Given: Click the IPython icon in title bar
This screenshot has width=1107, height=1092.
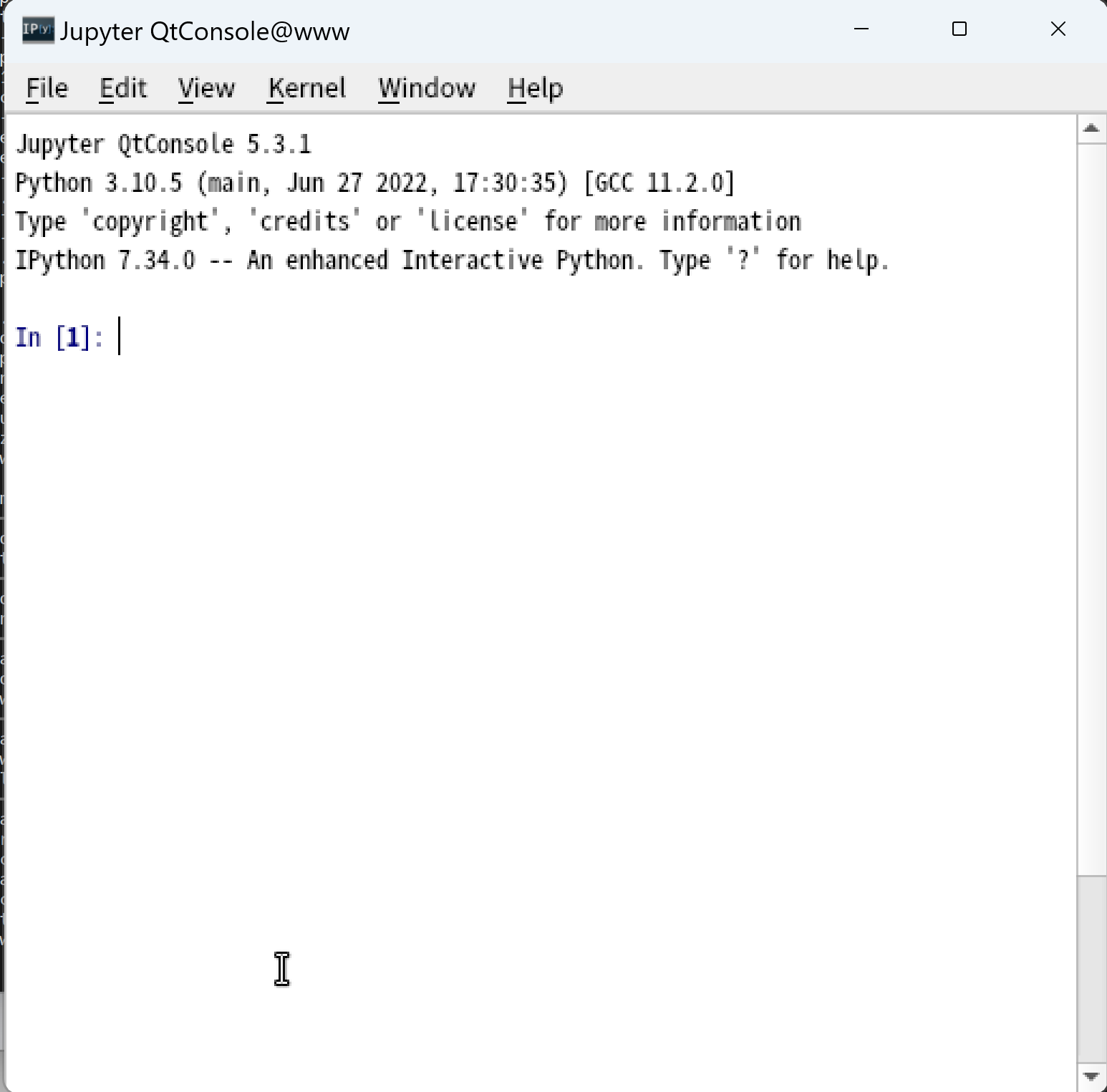Looking at the screenshot, I should (37, 30).
